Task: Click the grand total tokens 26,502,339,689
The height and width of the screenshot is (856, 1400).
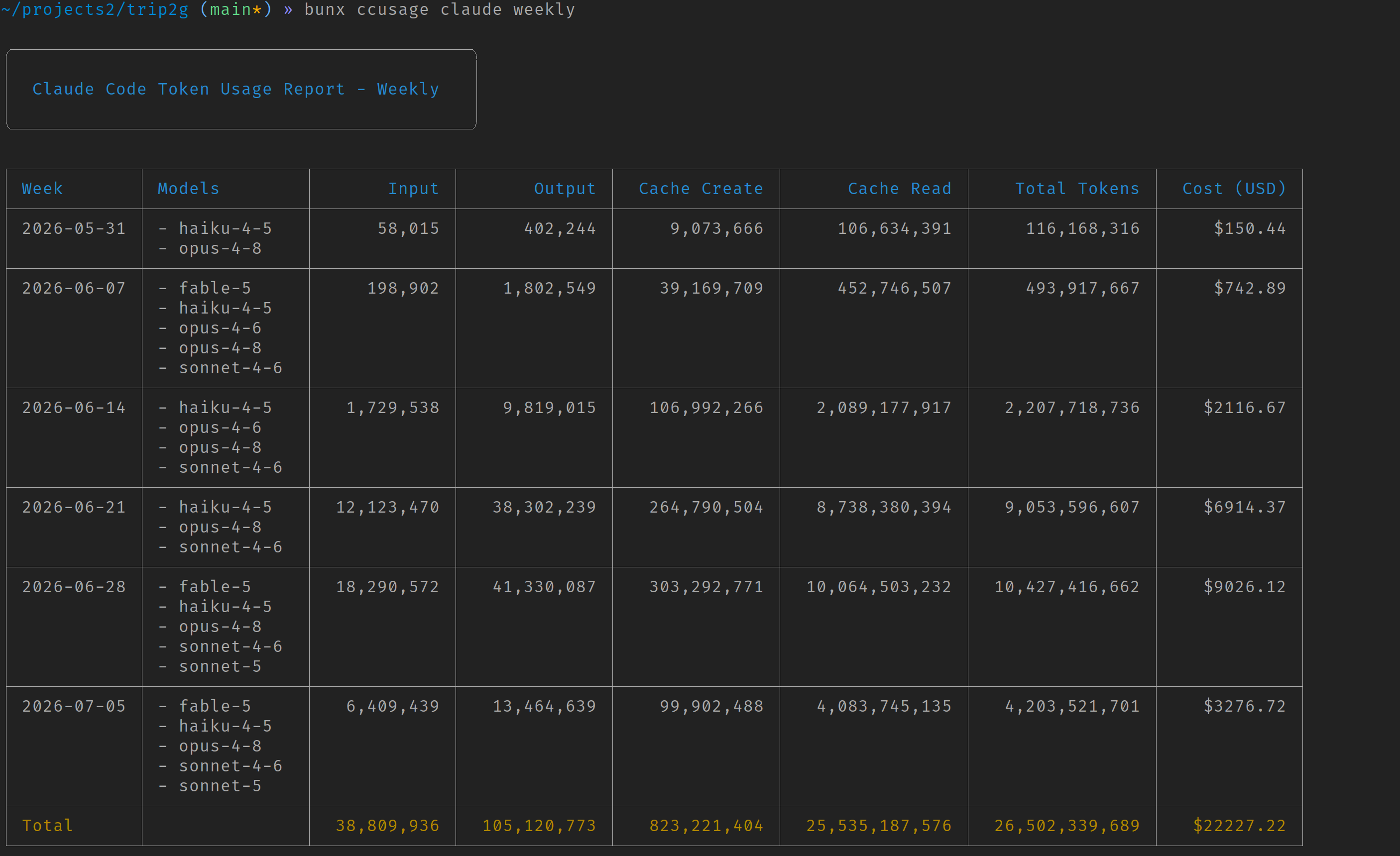Action: (x=1067, y=825)
